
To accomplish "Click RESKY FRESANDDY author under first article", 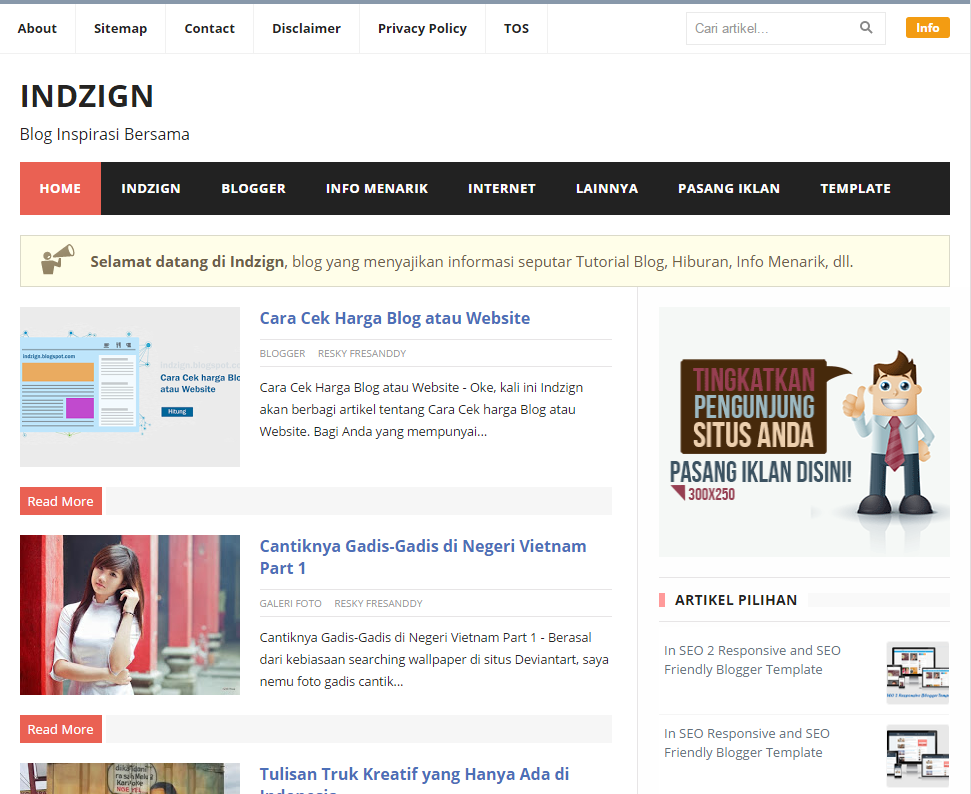I will (362, 353).
